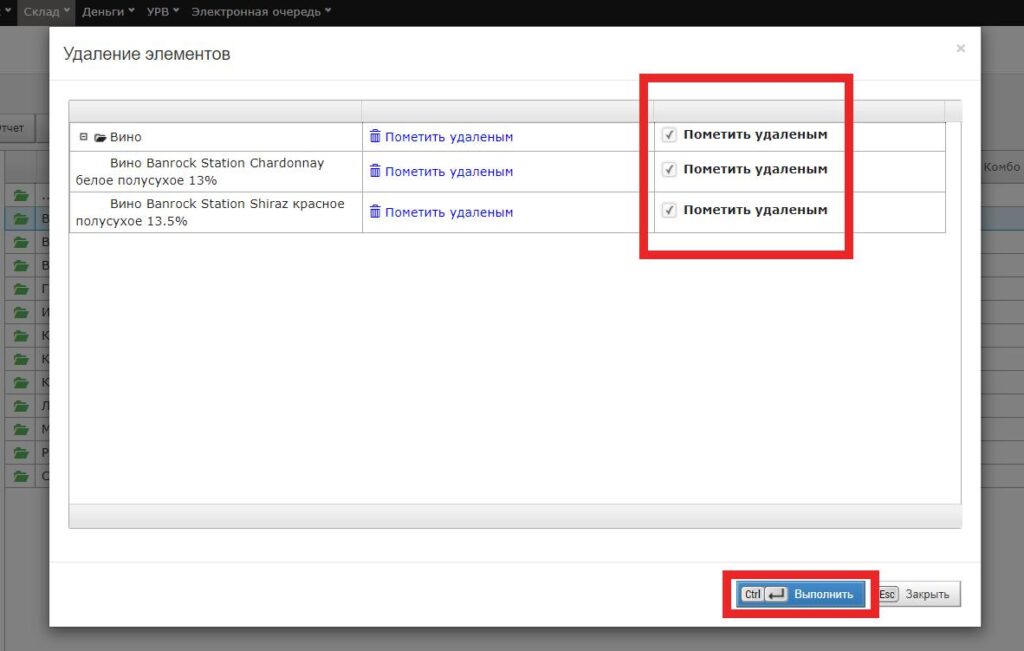Open the Электронная очередь dropdown

255,9
